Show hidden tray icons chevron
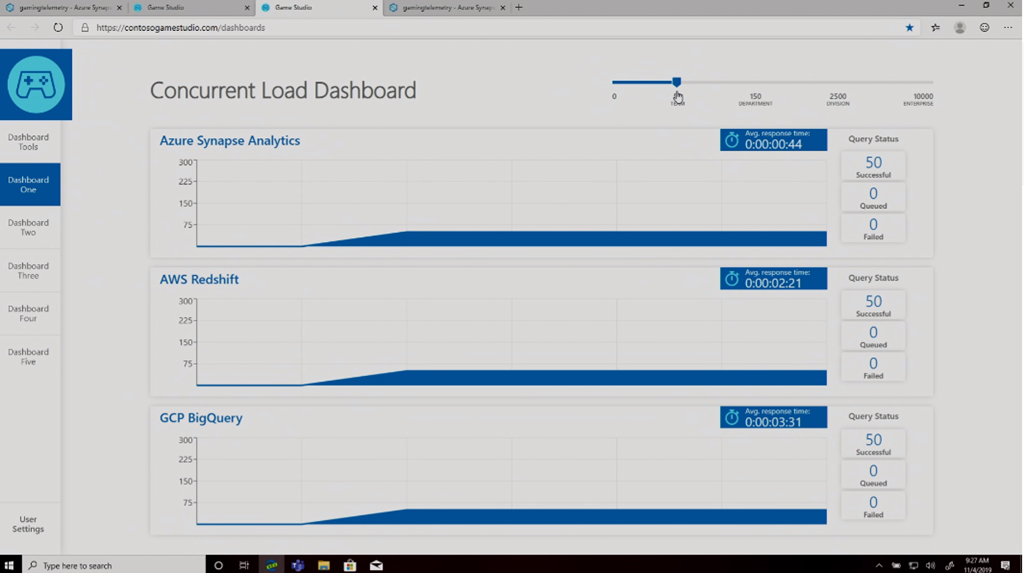Screen dimensions: 1024x573 coord(879,565)
